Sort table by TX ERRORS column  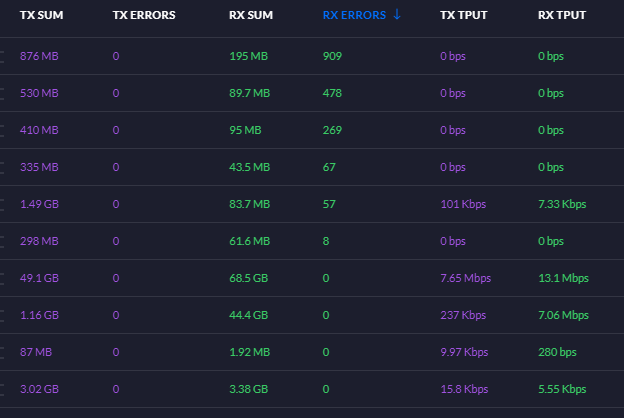pyautogui.click(x=144, y=15)
